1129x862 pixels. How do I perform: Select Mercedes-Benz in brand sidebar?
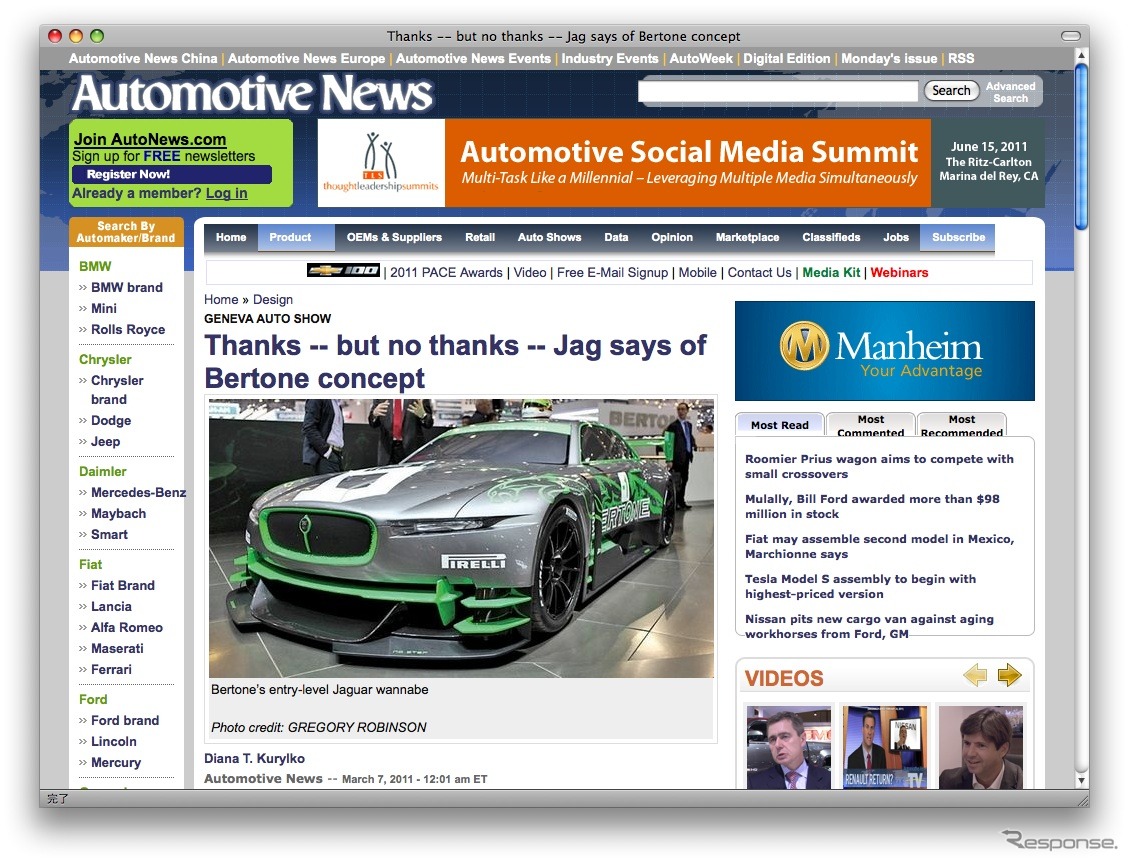[x=138, y=493]
